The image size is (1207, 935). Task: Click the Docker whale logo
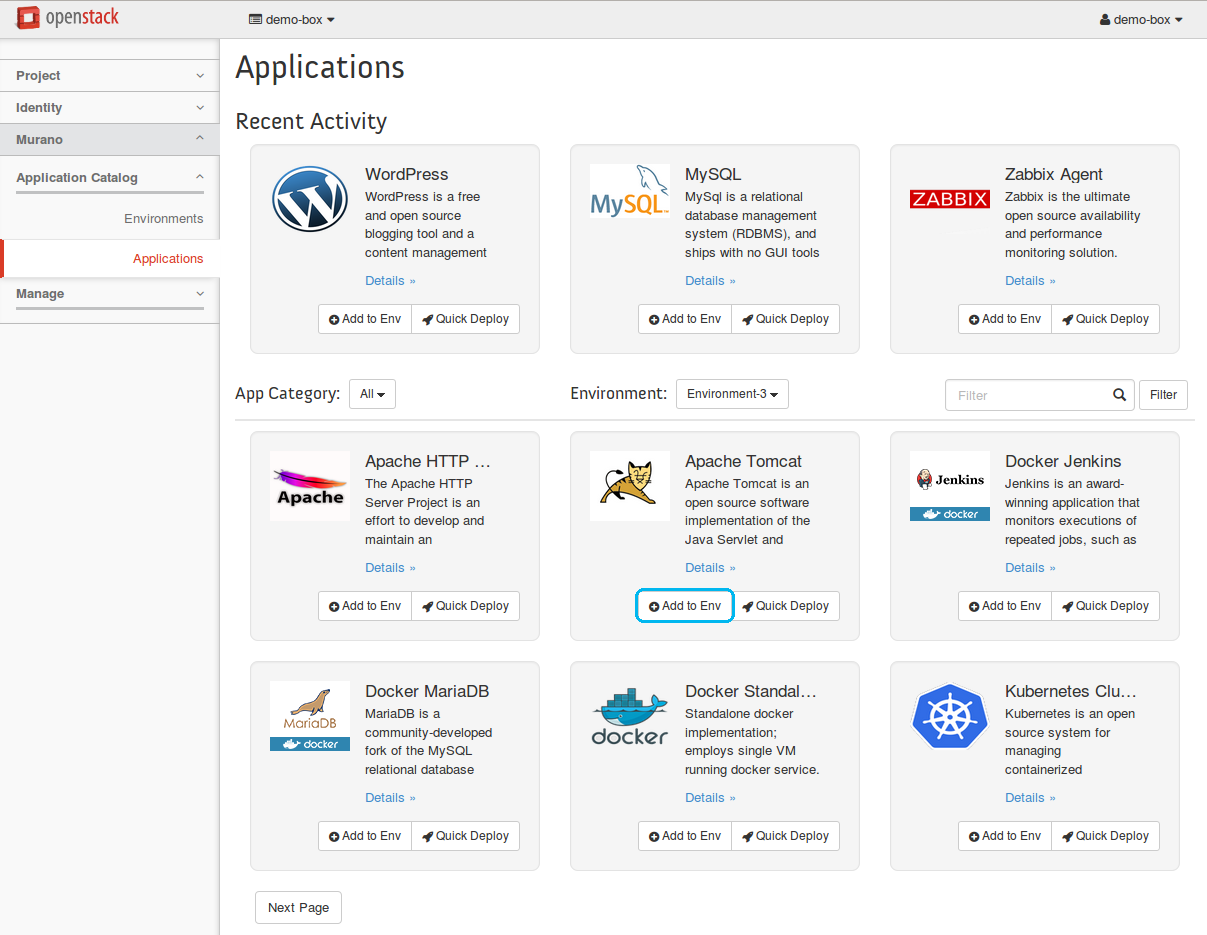pyautogui.click(x=629, y=716)
